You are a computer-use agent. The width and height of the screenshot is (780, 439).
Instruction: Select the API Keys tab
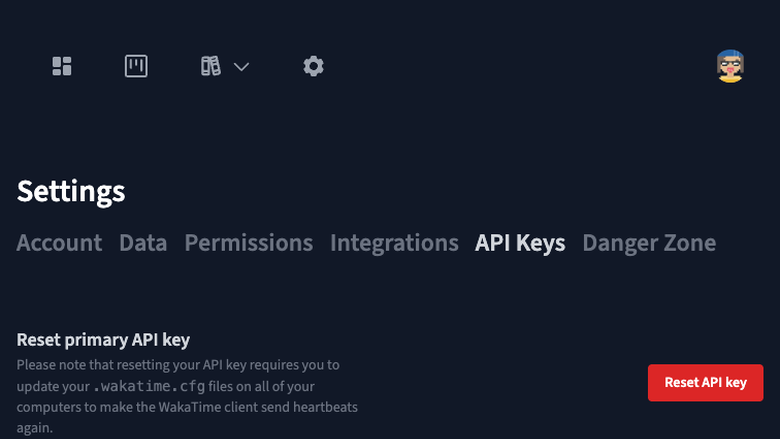pos(520,244)
